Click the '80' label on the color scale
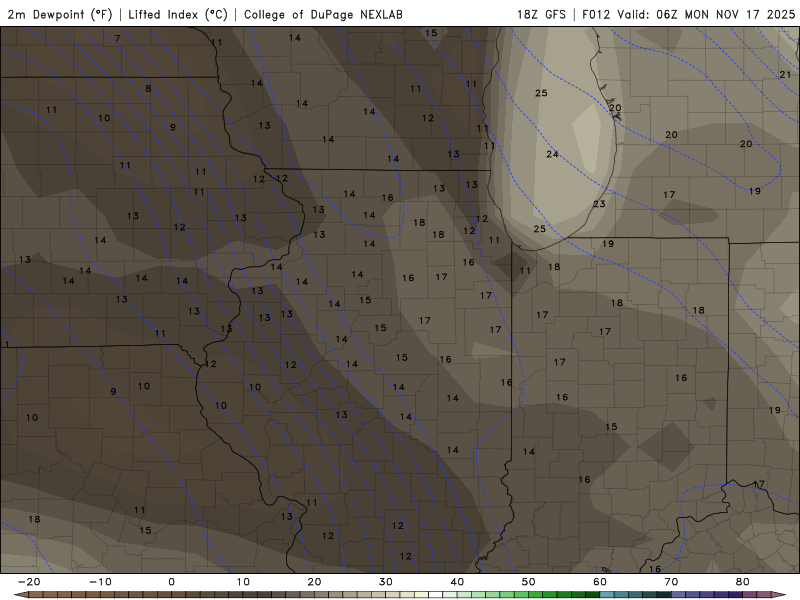Viewport: 800px width, 600px height. pyautogui.click(x=743, y=582)
